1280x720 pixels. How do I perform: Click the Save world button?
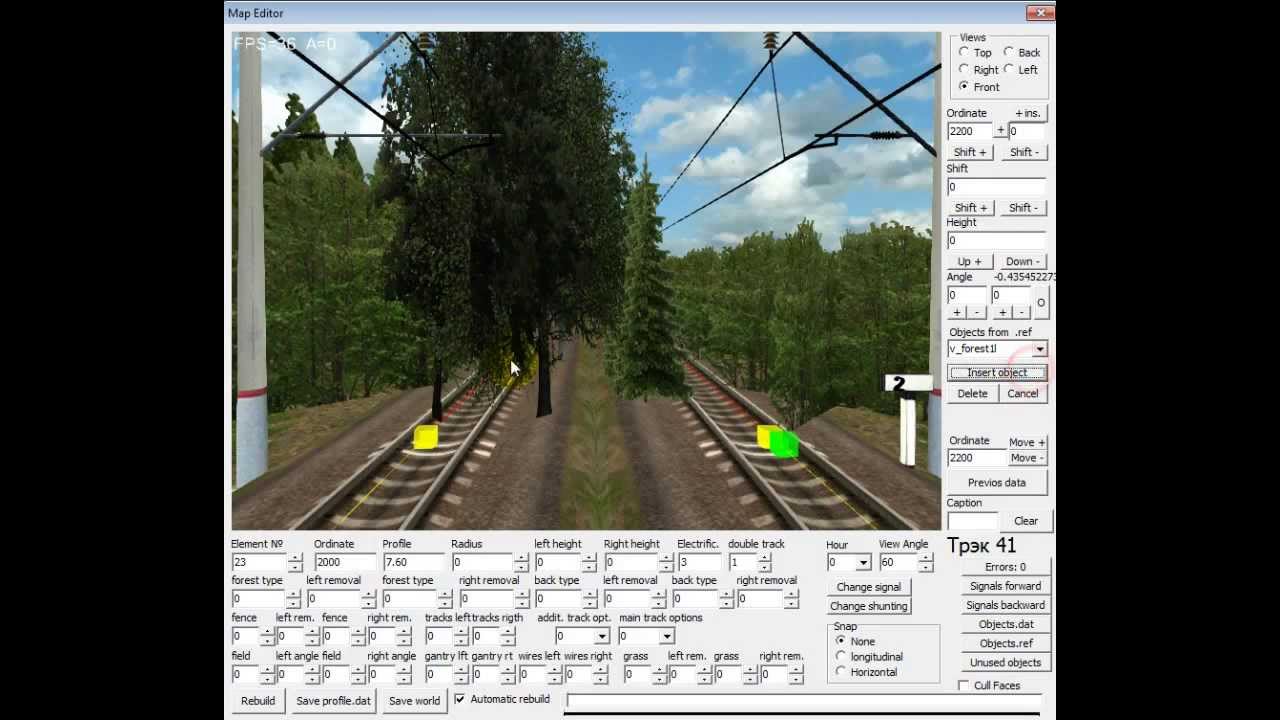pyautogui.click(x=414, y=701)
